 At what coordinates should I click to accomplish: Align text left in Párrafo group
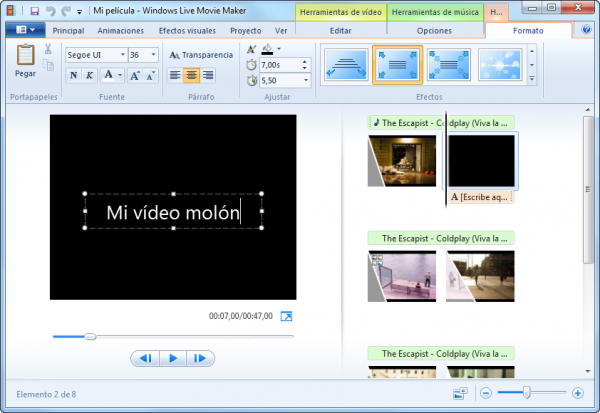[x=175, y=75]
